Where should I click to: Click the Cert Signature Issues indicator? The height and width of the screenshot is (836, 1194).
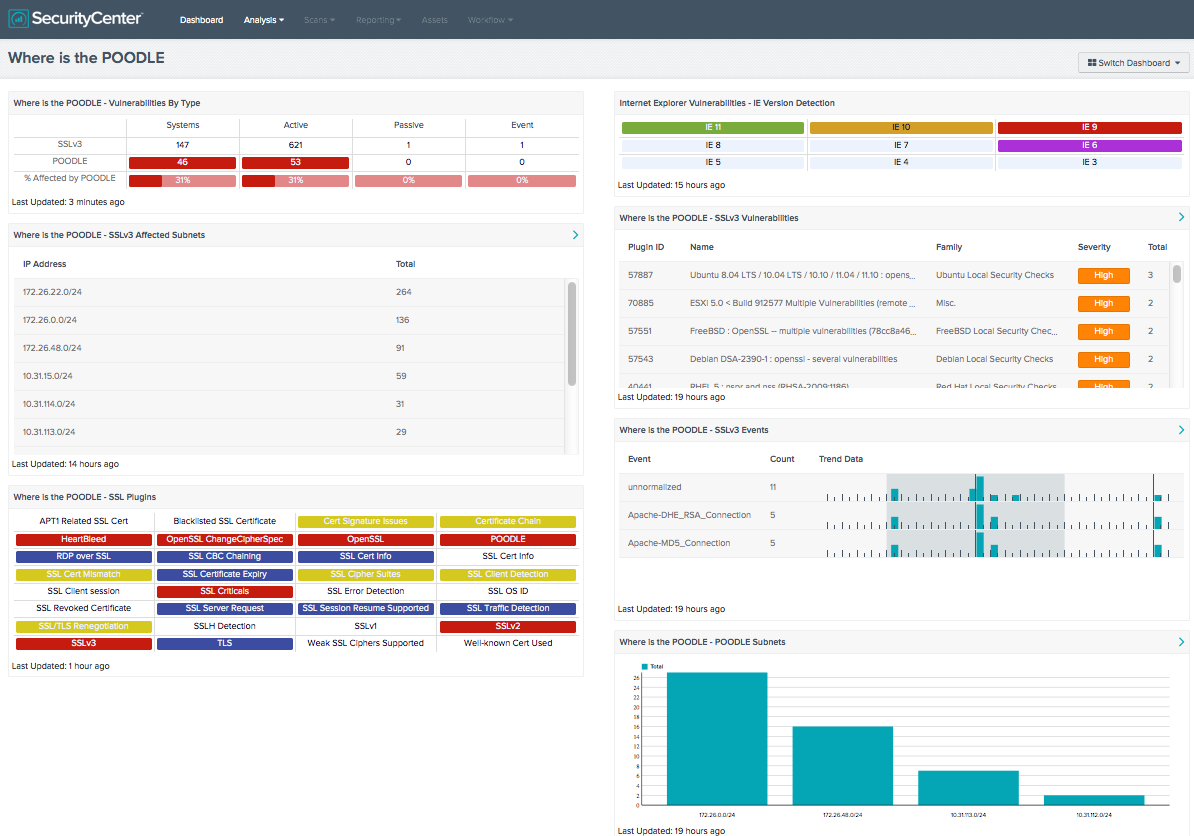(x=366, y=522)
